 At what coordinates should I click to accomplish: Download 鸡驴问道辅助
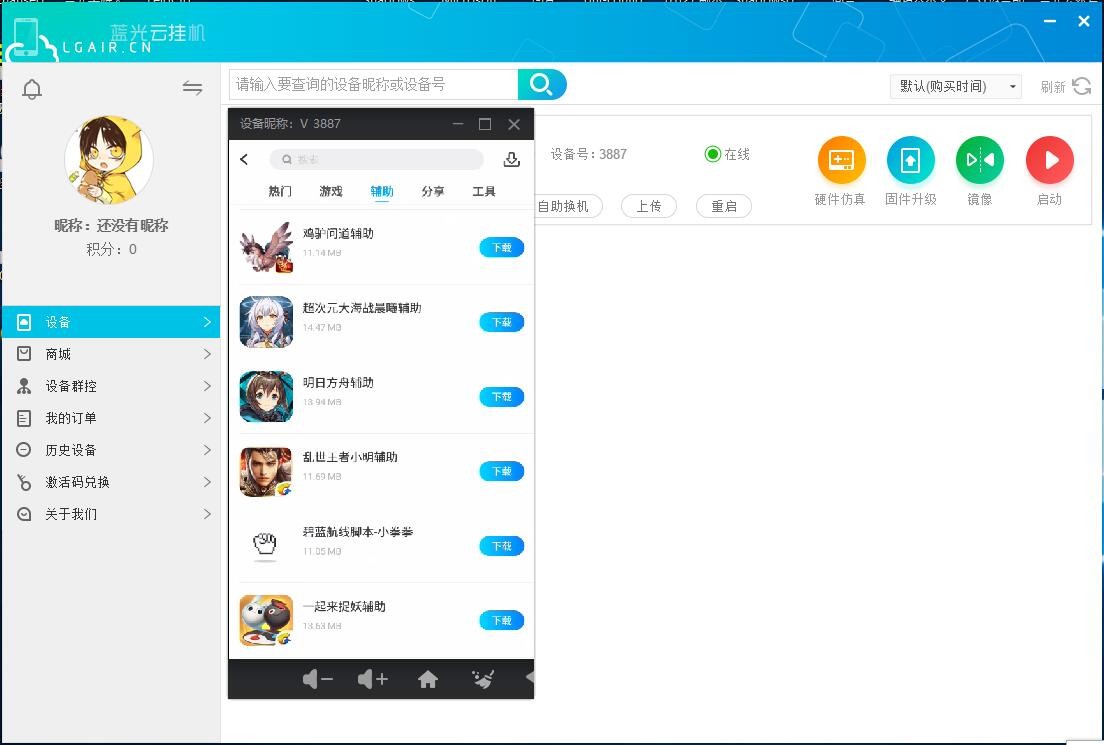click(x=501, y=247)
